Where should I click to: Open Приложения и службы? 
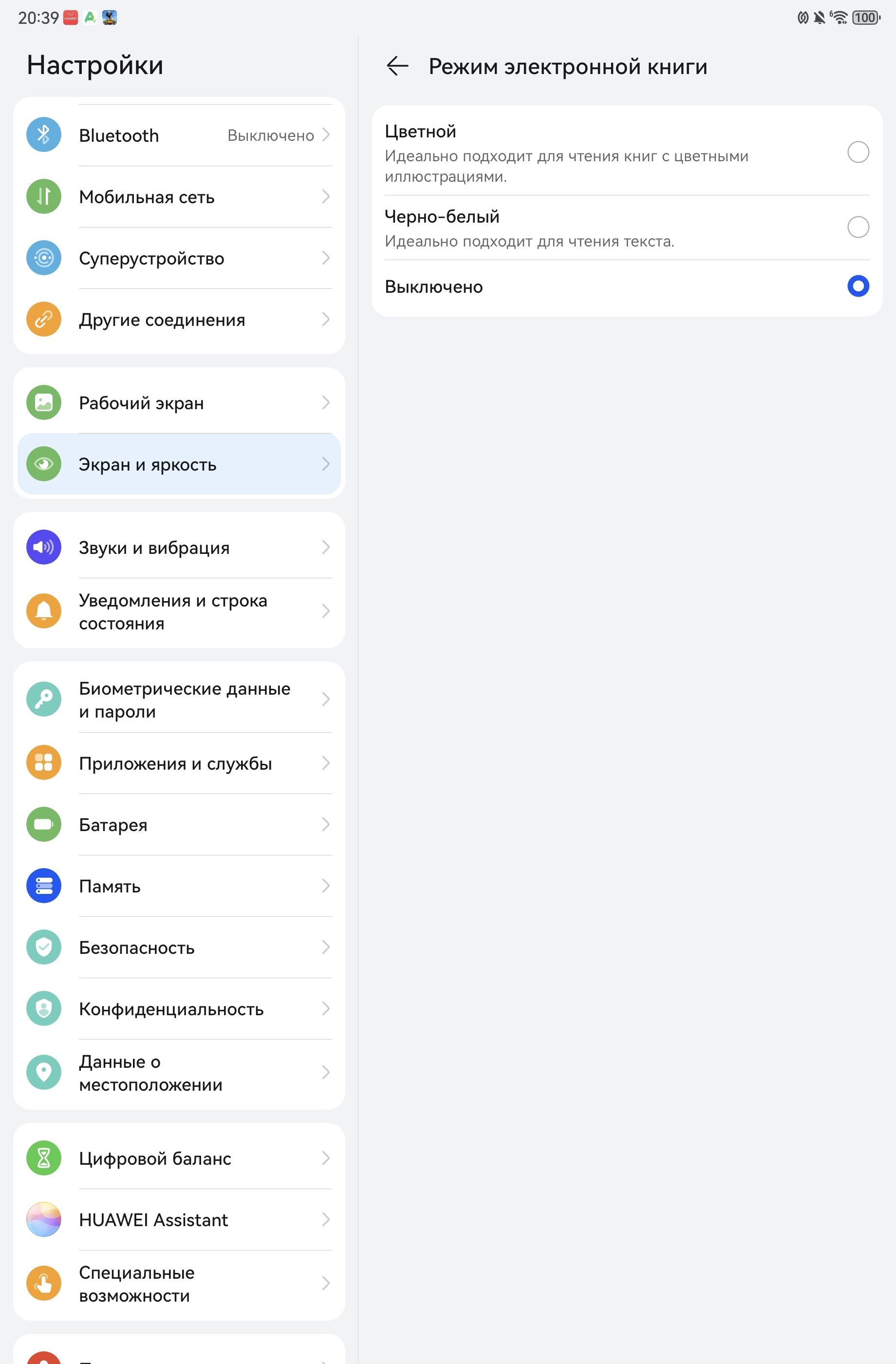coord(179,763)
